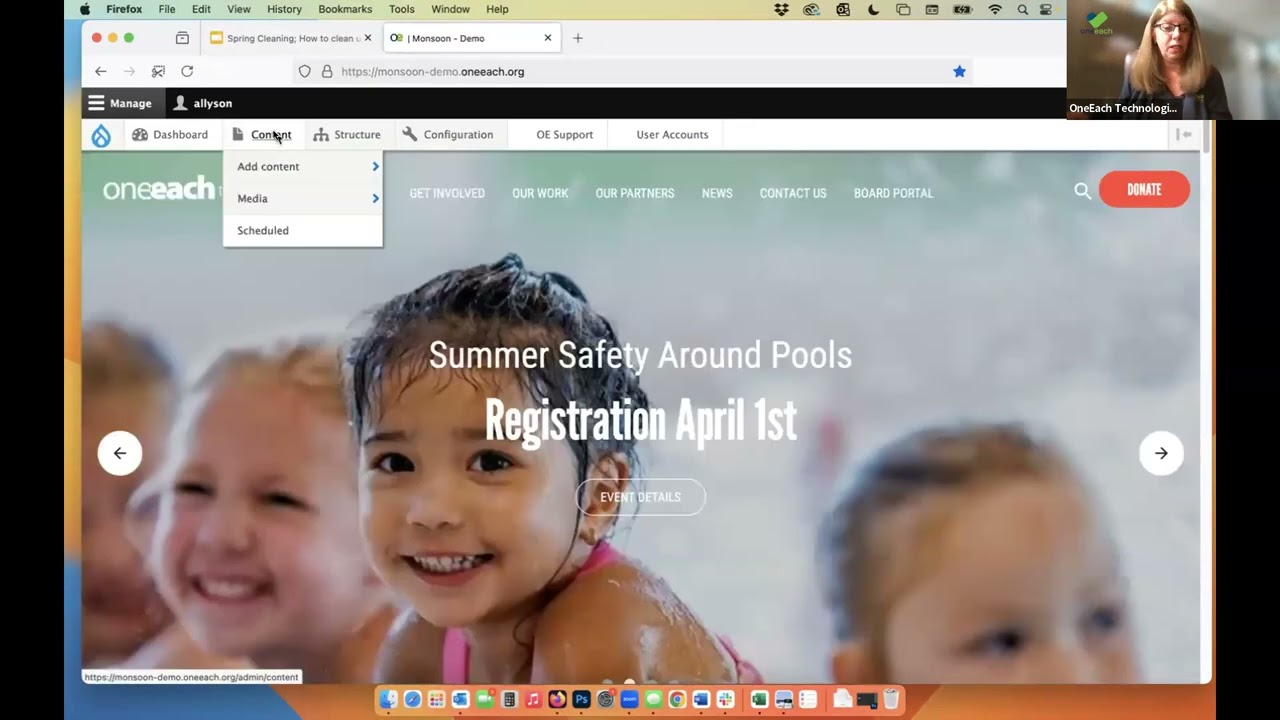Click the URL address field
1280x720 pixels.
coord(632,71)
